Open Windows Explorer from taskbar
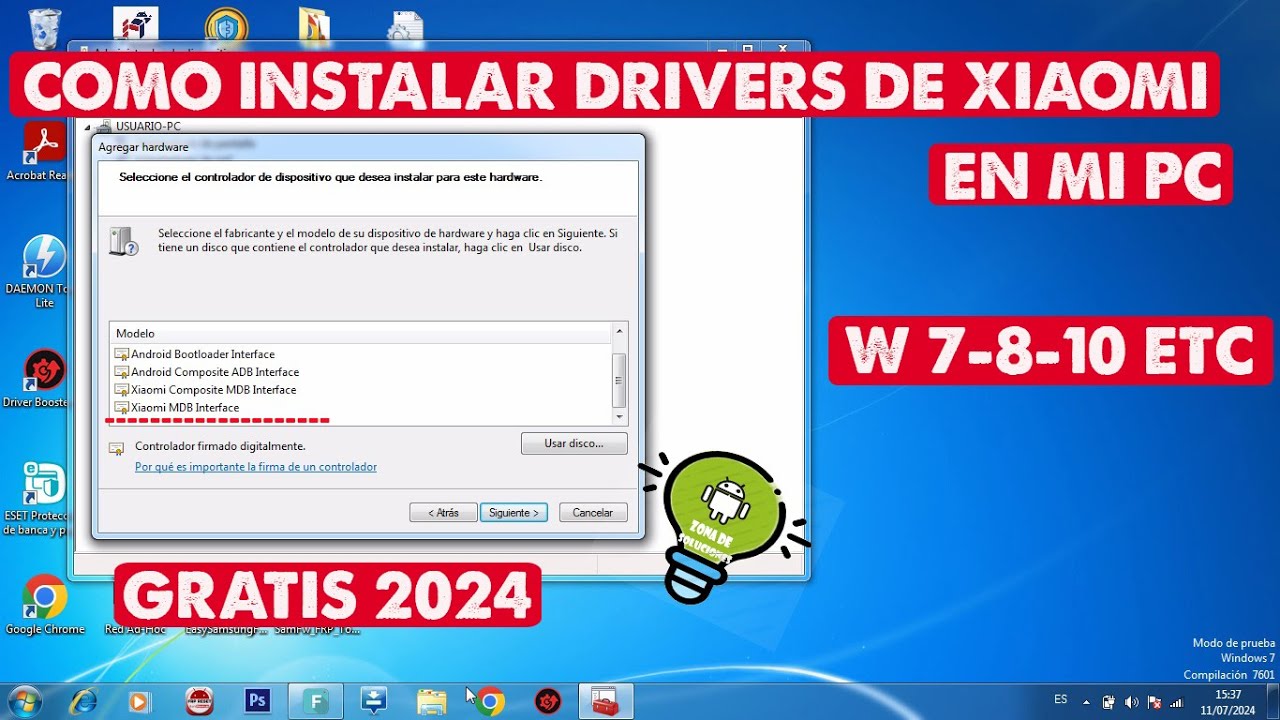This screenshot has width=1280, height=720. coord(432,701)
